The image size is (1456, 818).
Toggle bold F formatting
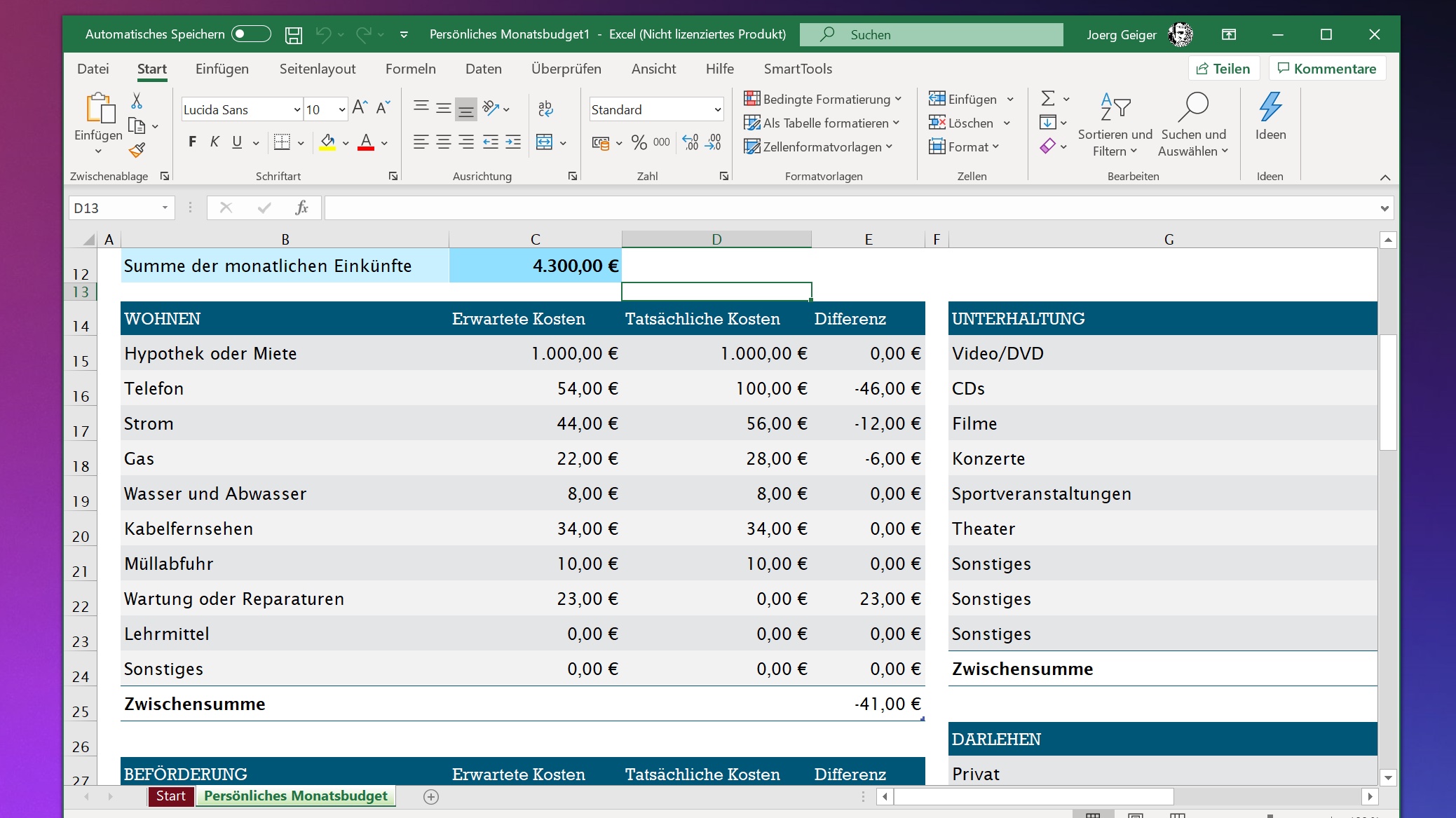click(192, 142)
